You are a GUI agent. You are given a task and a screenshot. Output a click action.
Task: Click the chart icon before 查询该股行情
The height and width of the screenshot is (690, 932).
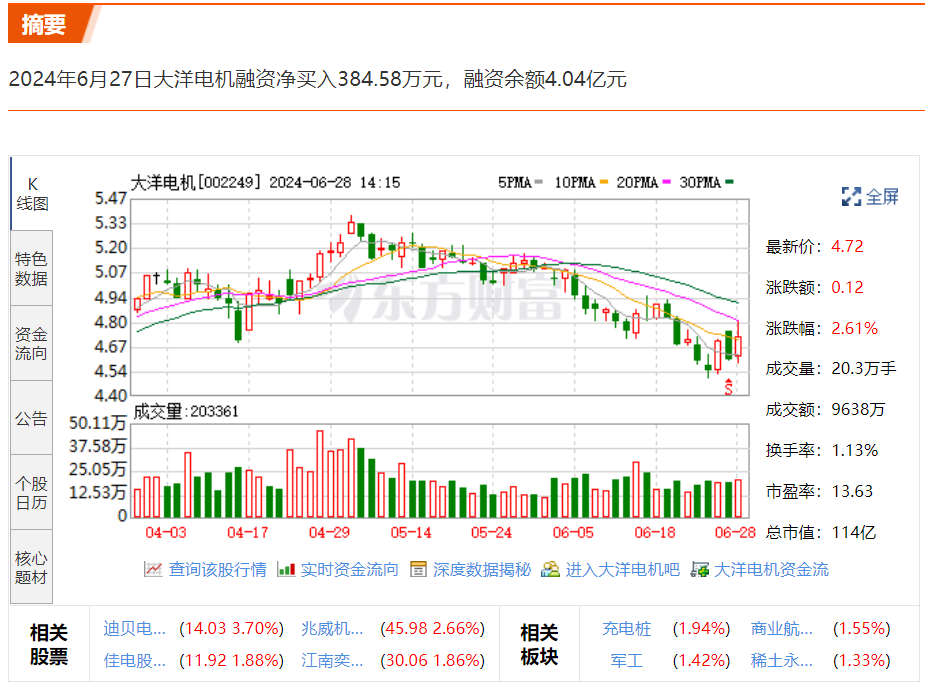click(x=153, y=569)
